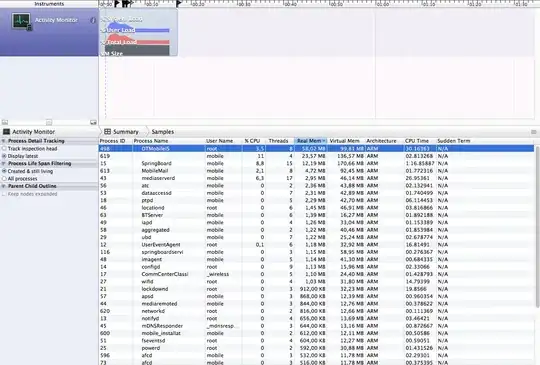Select process ID 619 row
Viewport: 540px width, 365px height.
coord(316,156)
